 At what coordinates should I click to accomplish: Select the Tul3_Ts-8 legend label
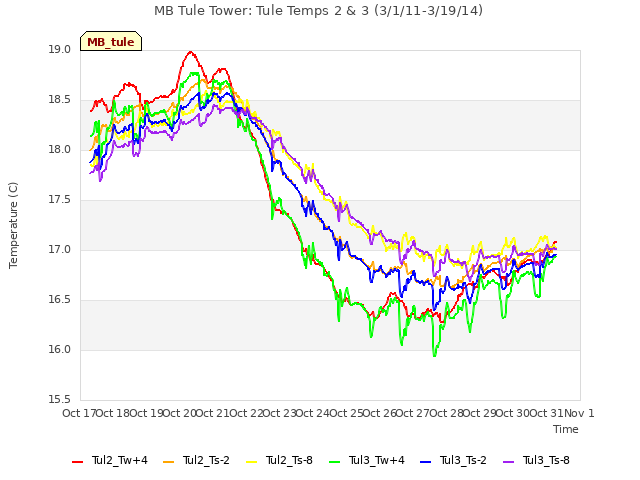pyautogui.click(x=546, y=460)
